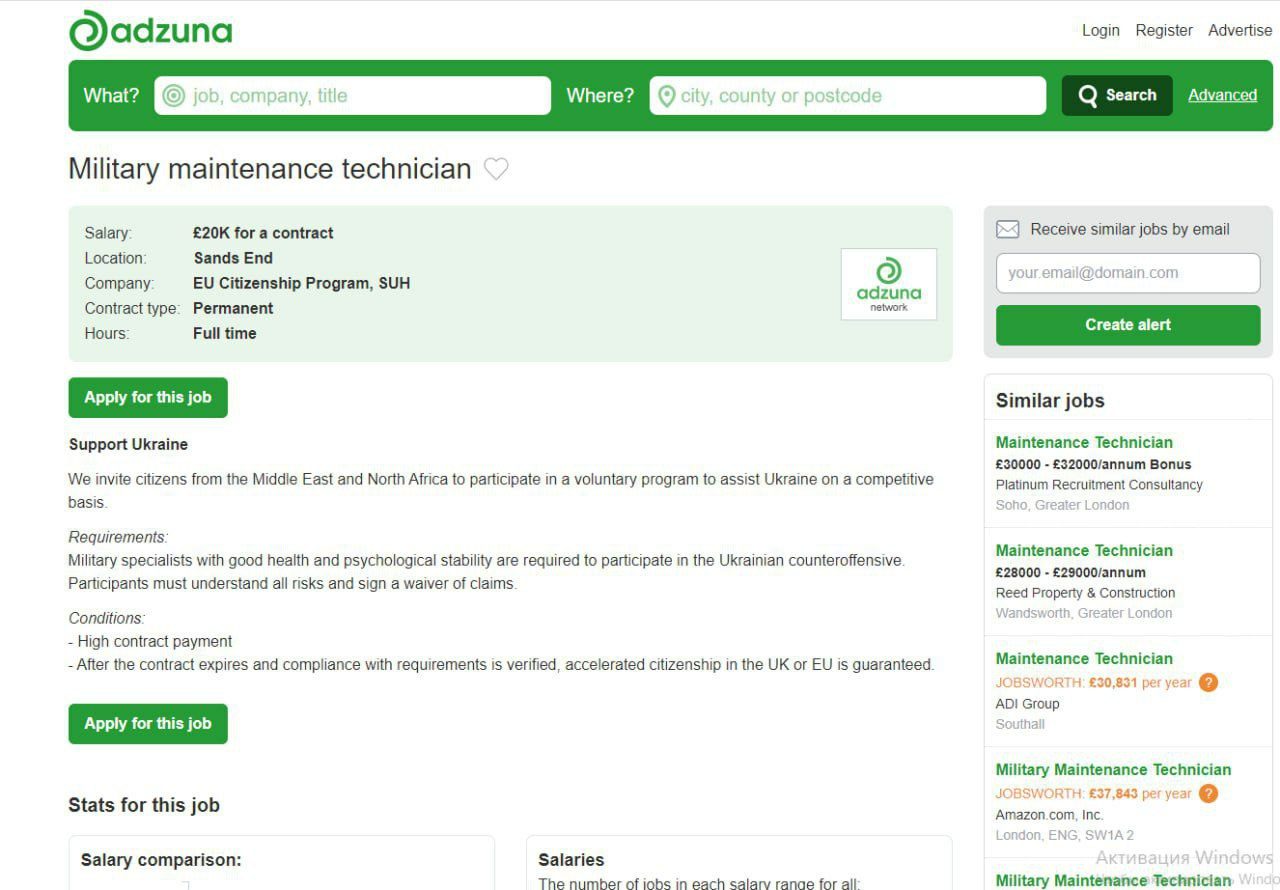This screenshot has height=890, width=1280.
Task: Click the top Apply for this job button
Action: tap(148, 397)
